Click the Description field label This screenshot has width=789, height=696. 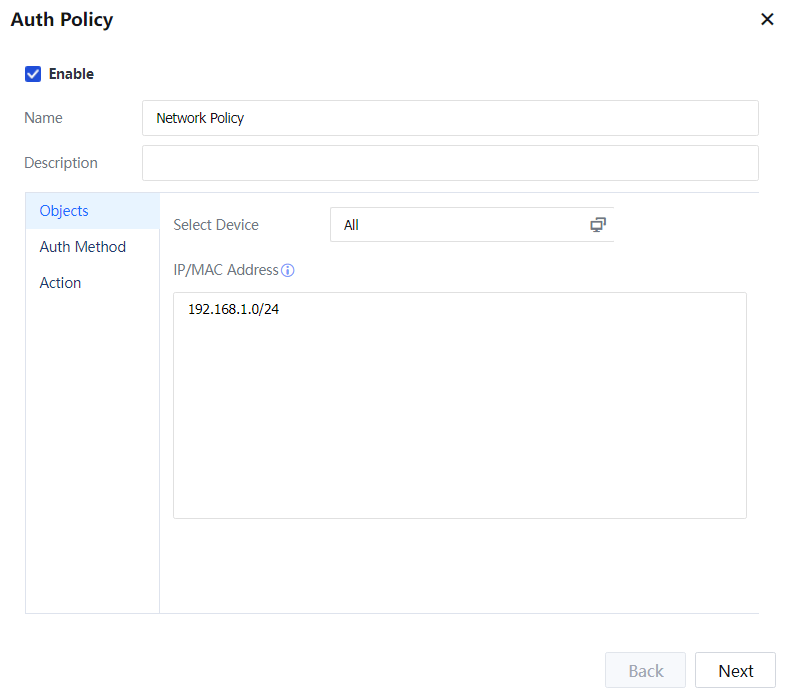pos(61,163)
